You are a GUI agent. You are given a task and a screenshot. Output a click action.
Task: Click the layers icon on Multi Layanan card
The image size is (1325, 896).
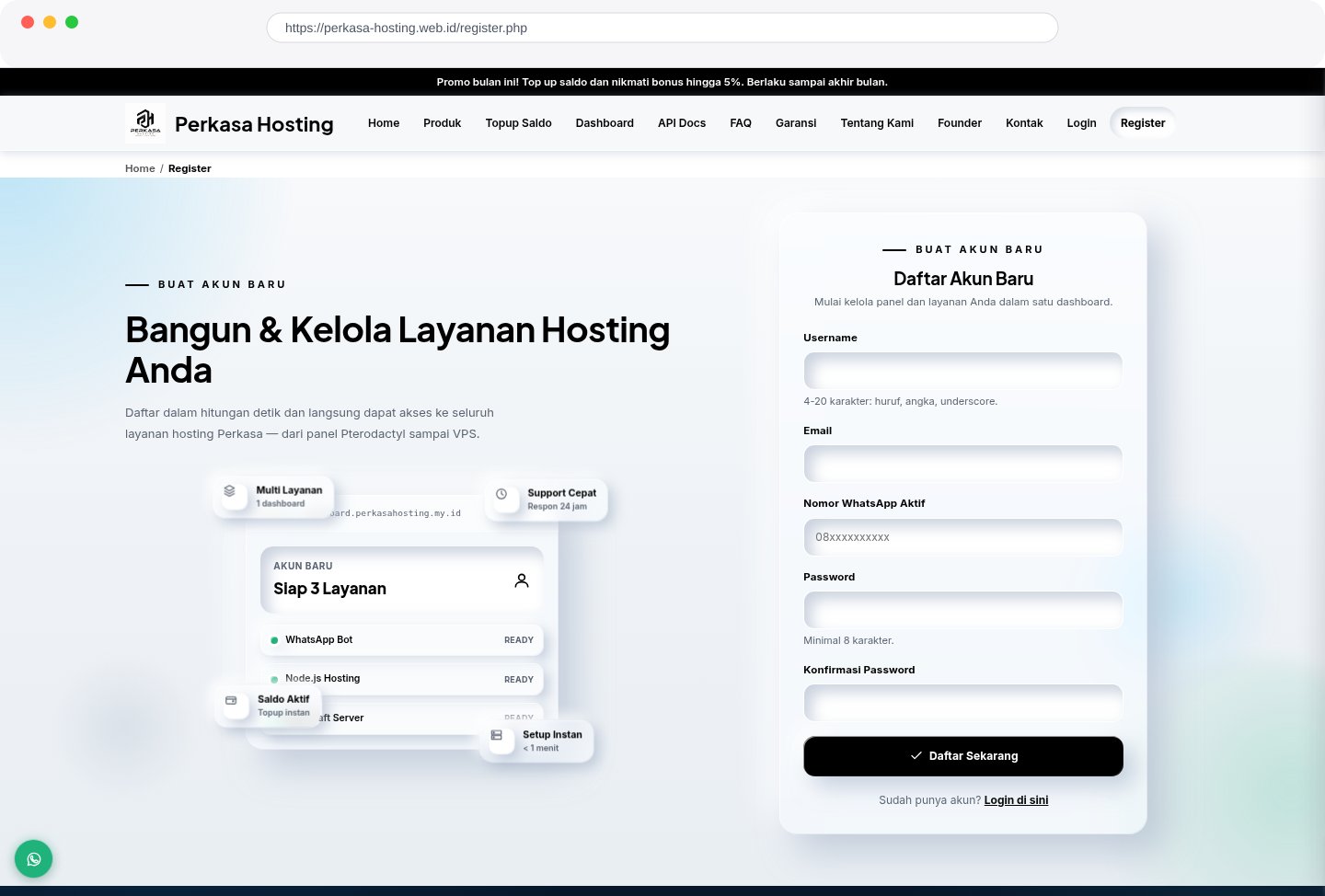click(x=230, y=491)
